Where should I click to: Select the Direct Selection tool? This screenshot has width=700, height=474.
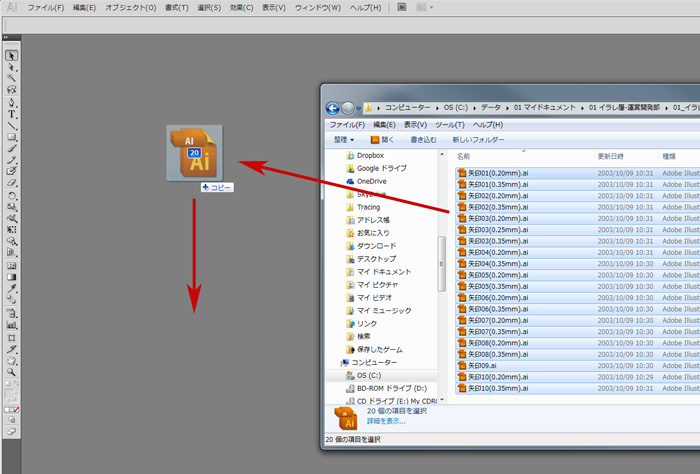pyautogui.click(x=12, y=67)
